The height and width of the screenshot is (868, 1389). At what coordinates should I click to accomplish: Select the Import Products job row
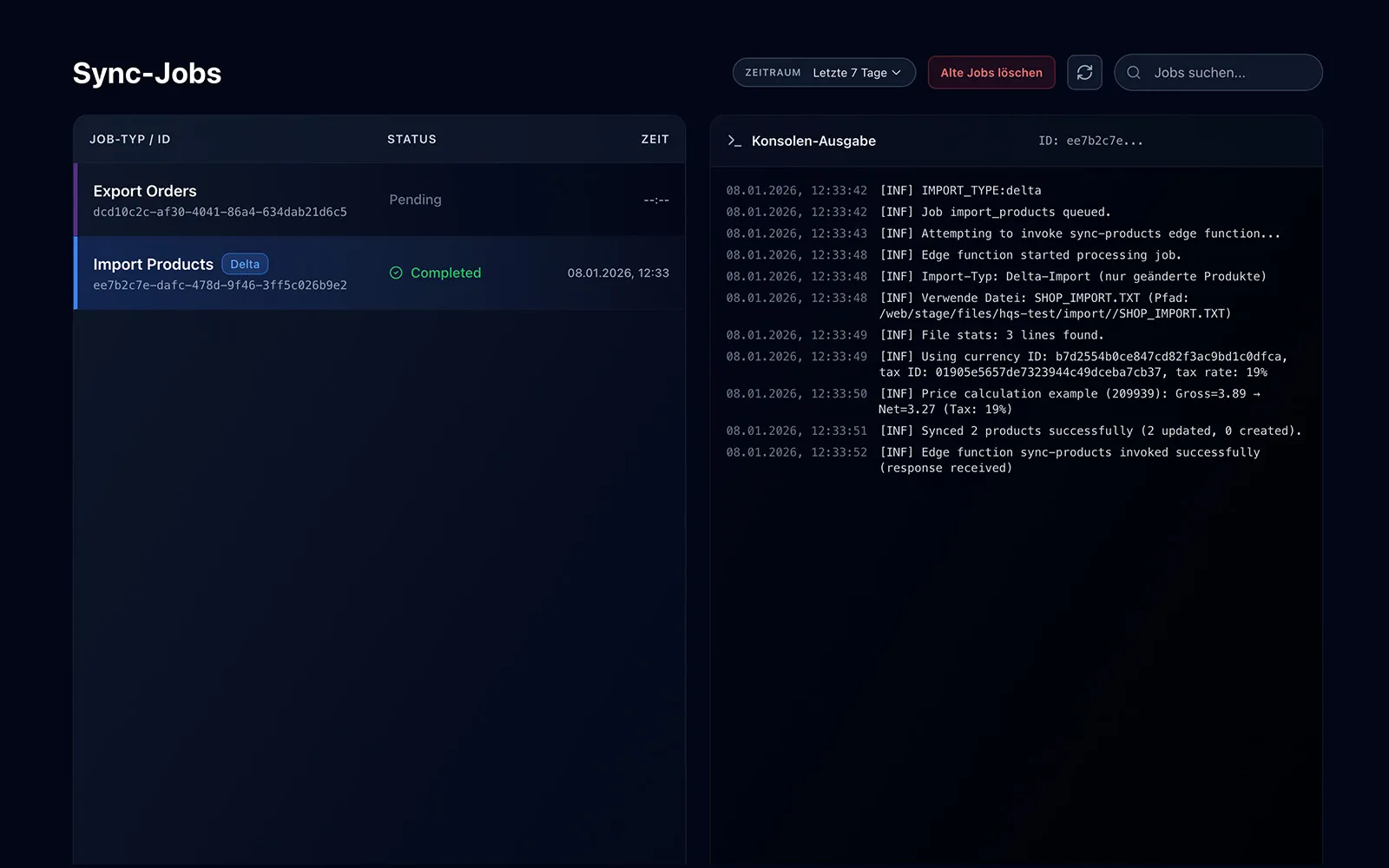379,273
